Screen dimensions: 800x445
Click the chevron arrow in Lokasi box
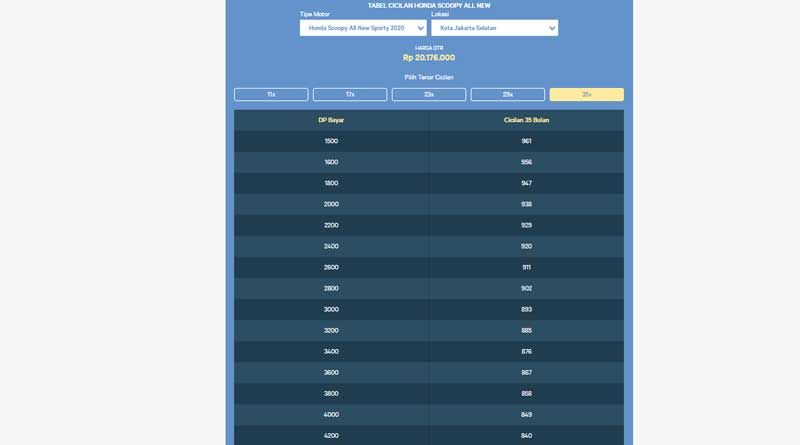point(552,29)
